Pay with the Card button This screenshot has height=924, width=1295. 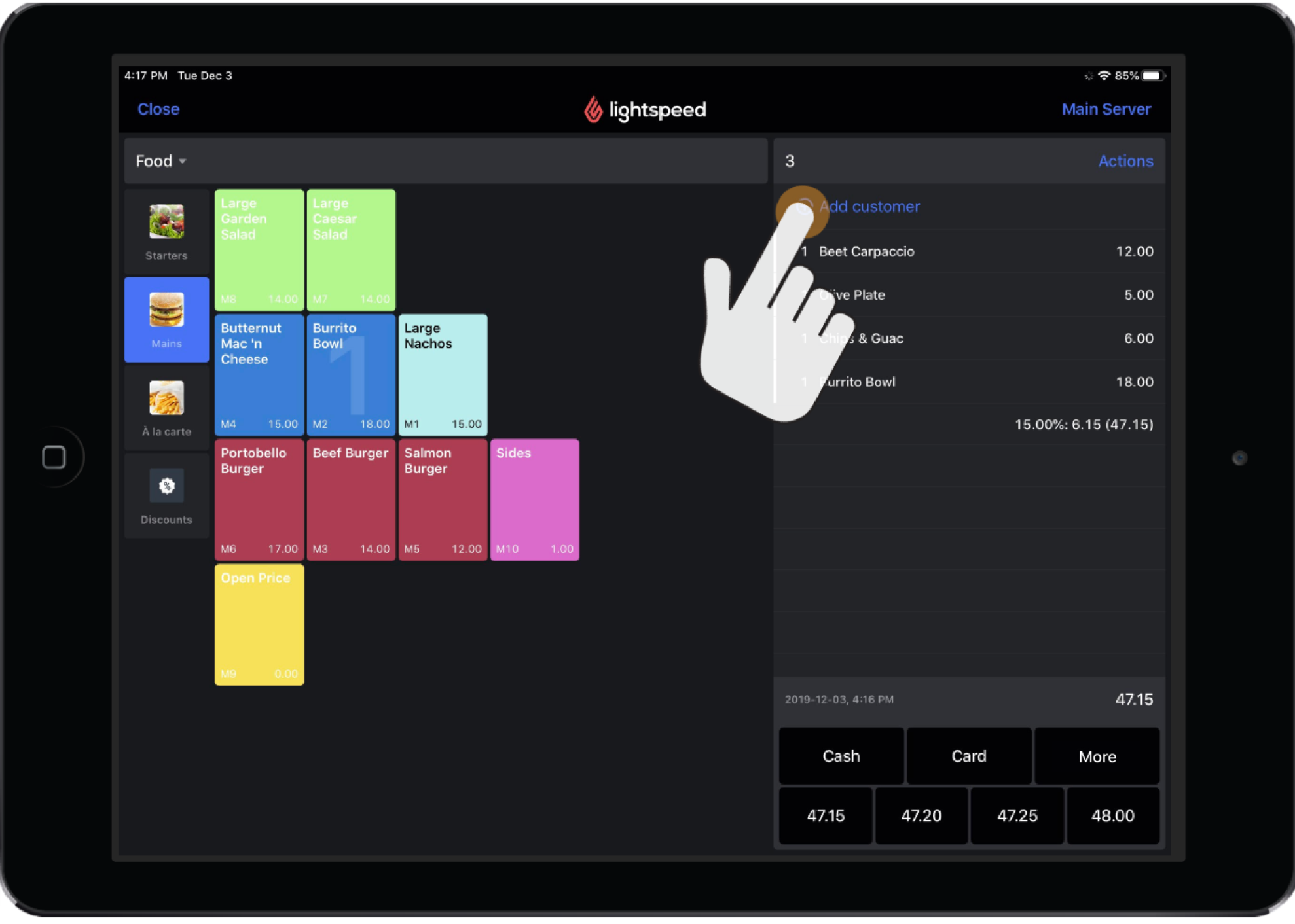point(968,756)
